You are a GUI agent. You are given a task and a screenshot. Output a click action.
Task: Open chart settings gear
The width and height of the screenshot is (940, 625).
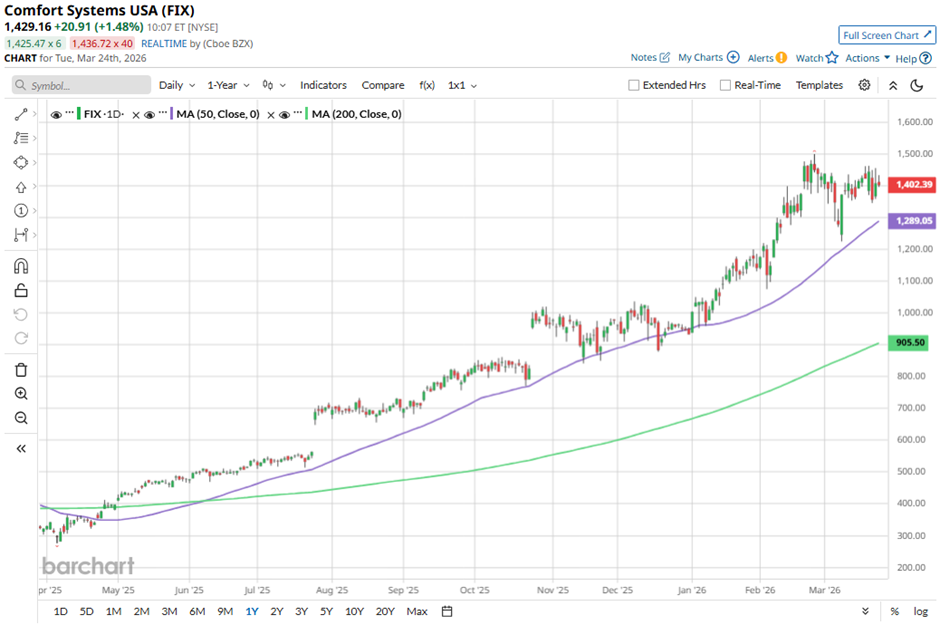[x=864, y=85]
